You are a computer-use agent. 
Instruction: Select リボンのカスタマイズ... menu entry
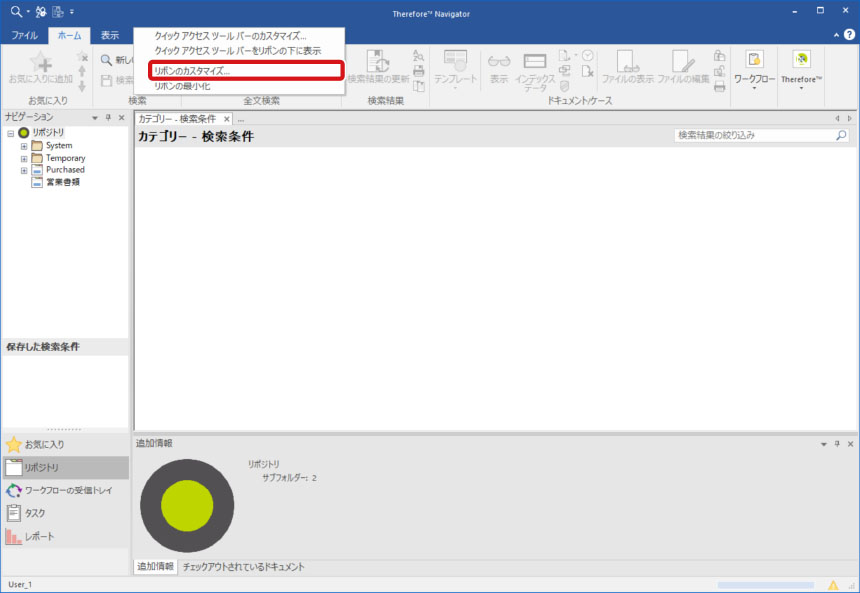[x=192, y=72]
